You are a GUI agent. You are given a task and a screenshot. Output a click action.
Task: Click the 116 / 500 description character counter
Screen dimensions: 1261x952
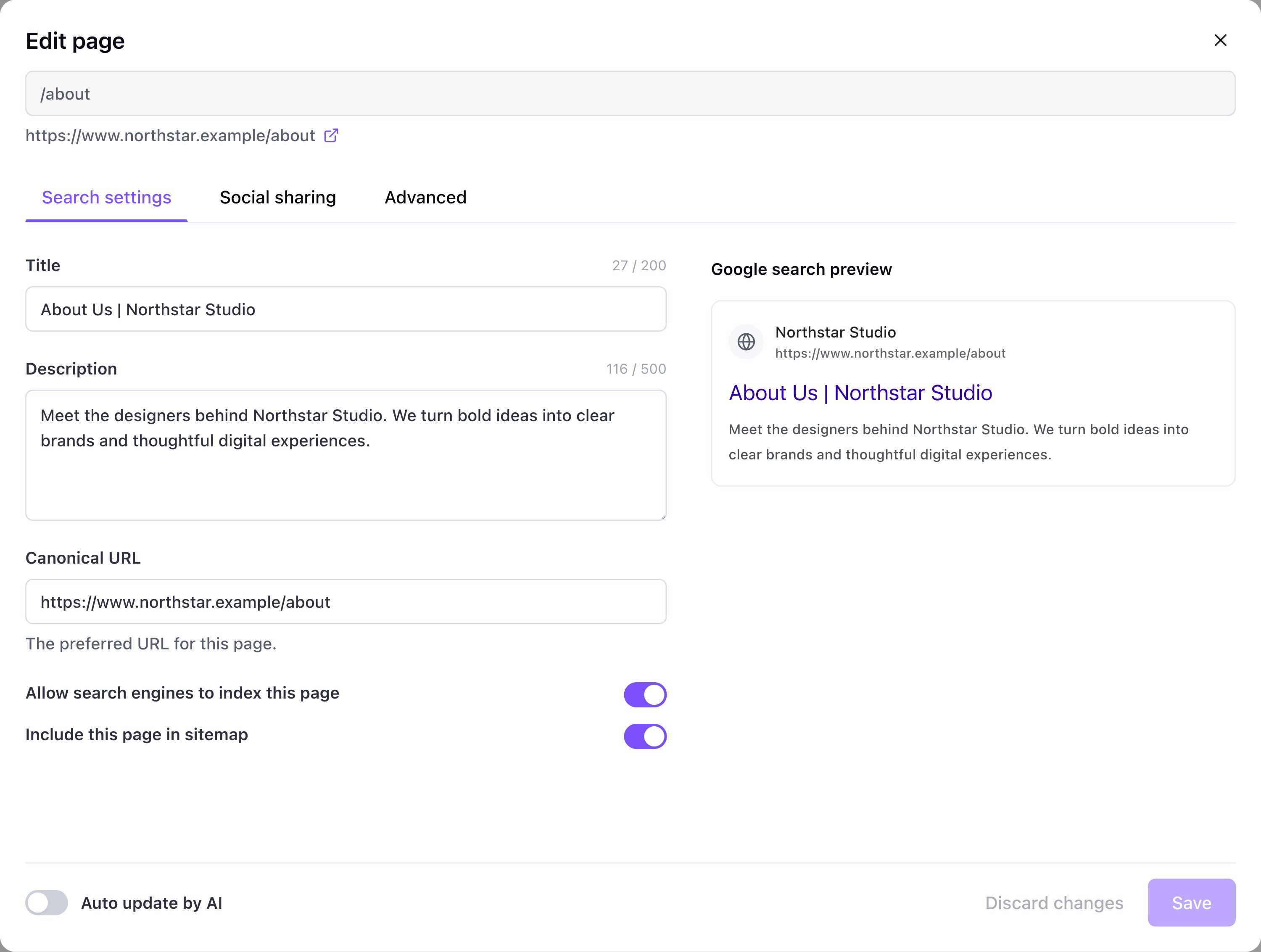(x=636, y=369)
